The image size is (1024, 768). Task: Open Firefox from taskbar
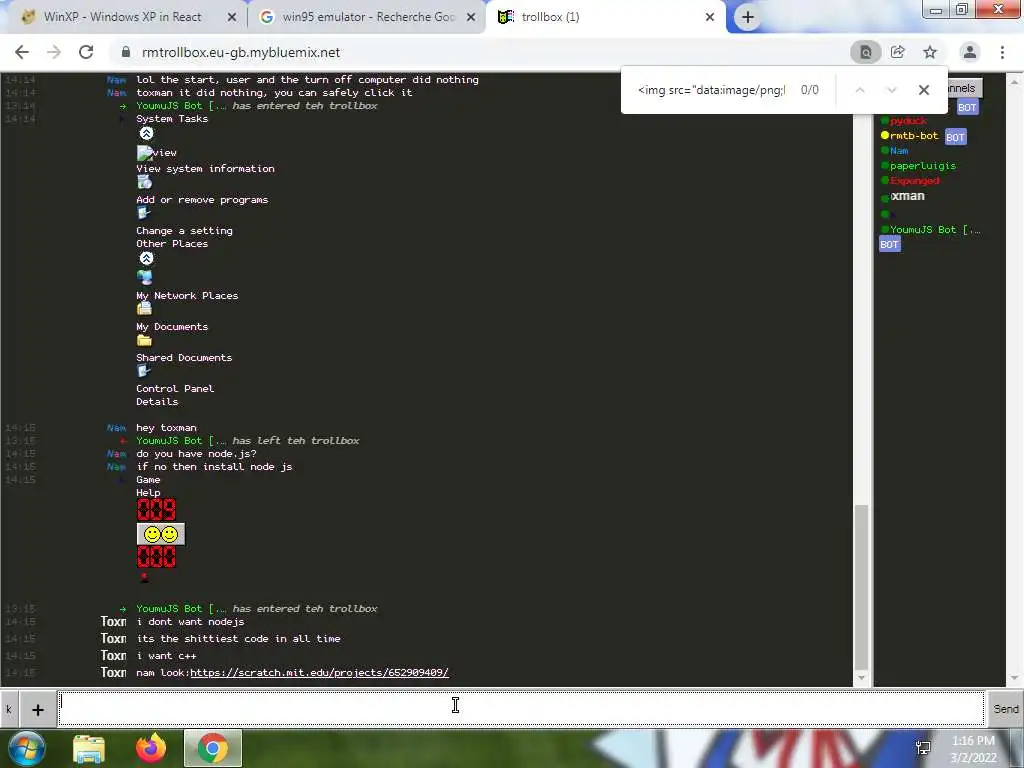point(151,748)
